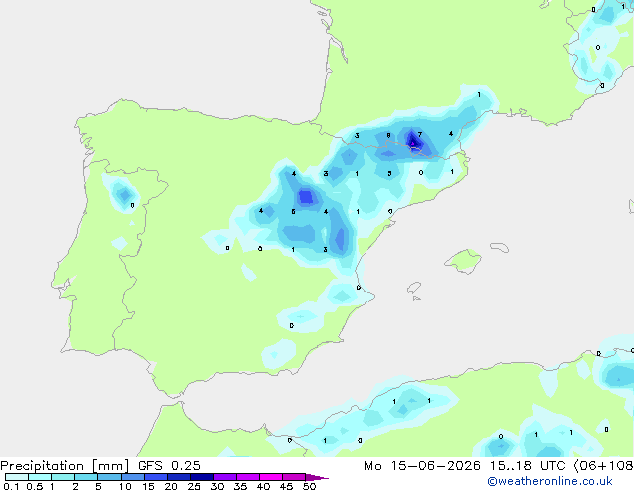634x490 pixels.
Task: Click the 0.5–1 mm legend swatch
Action: coord(40,477)
